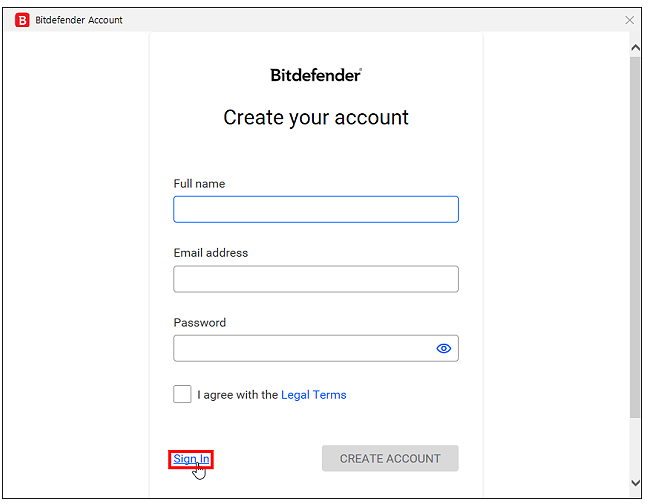Image resolution: width=664 pixels, height=504 pixels.
Task: Follow the Sign In link
Action: tap(191, 459)
